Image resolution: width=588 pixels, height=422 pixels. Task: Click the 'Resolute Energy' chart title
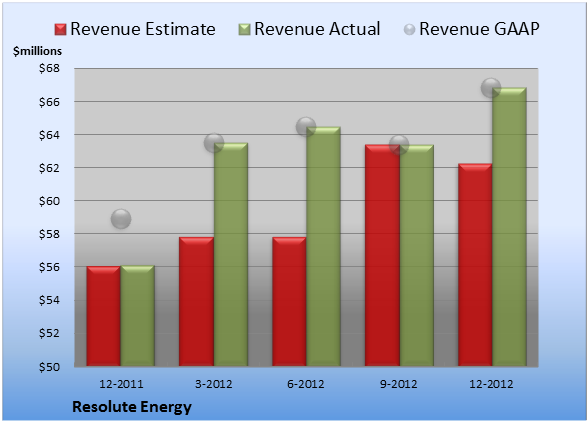point(132,407)
